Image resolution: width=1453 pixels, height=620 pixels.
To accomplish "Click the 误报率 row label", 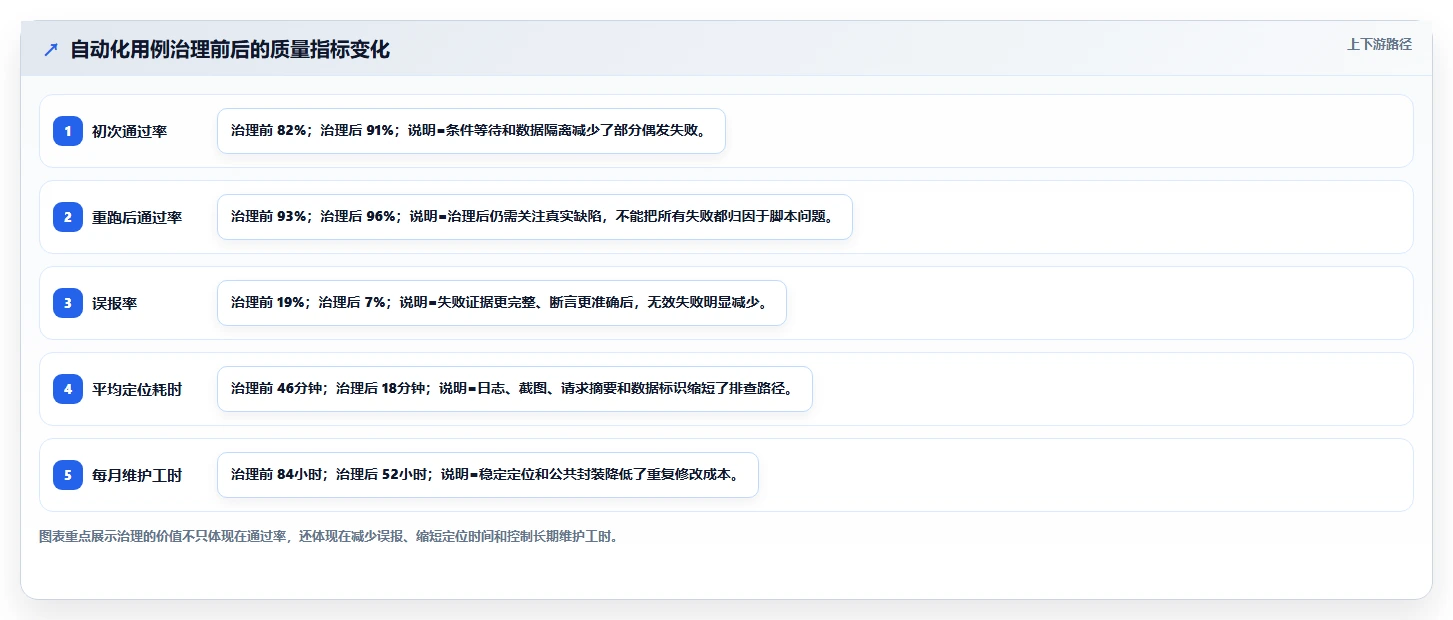I will point(114,303).
